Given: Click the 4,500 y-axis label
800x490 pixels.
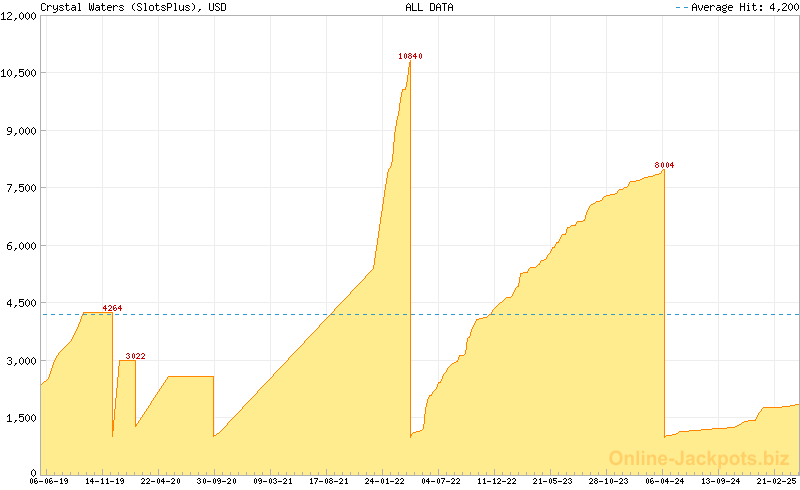Looking at the screenshot, I should tap(19, 303).
